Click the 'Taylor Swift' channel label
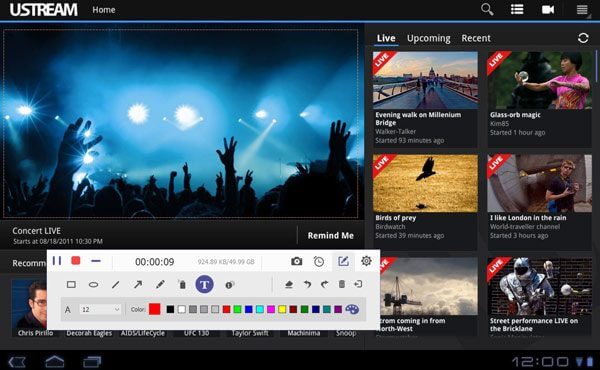Viewport: 600px width, 370px height. (250, 333)
